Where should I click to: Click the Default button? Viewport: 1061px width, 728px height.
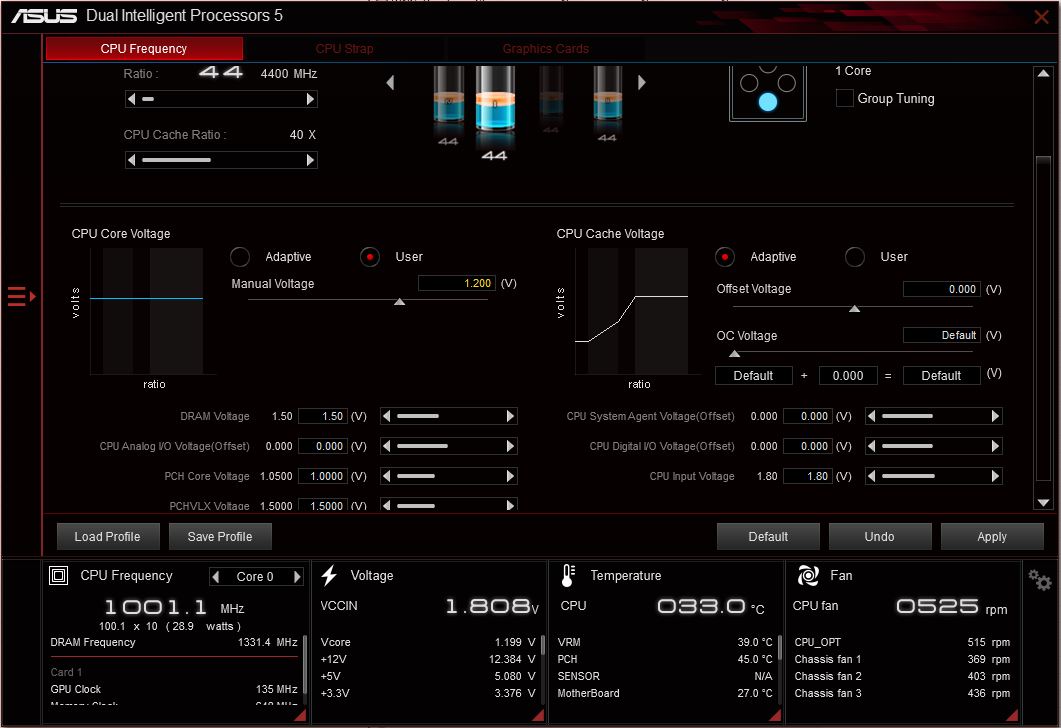(x=768, y=537)
